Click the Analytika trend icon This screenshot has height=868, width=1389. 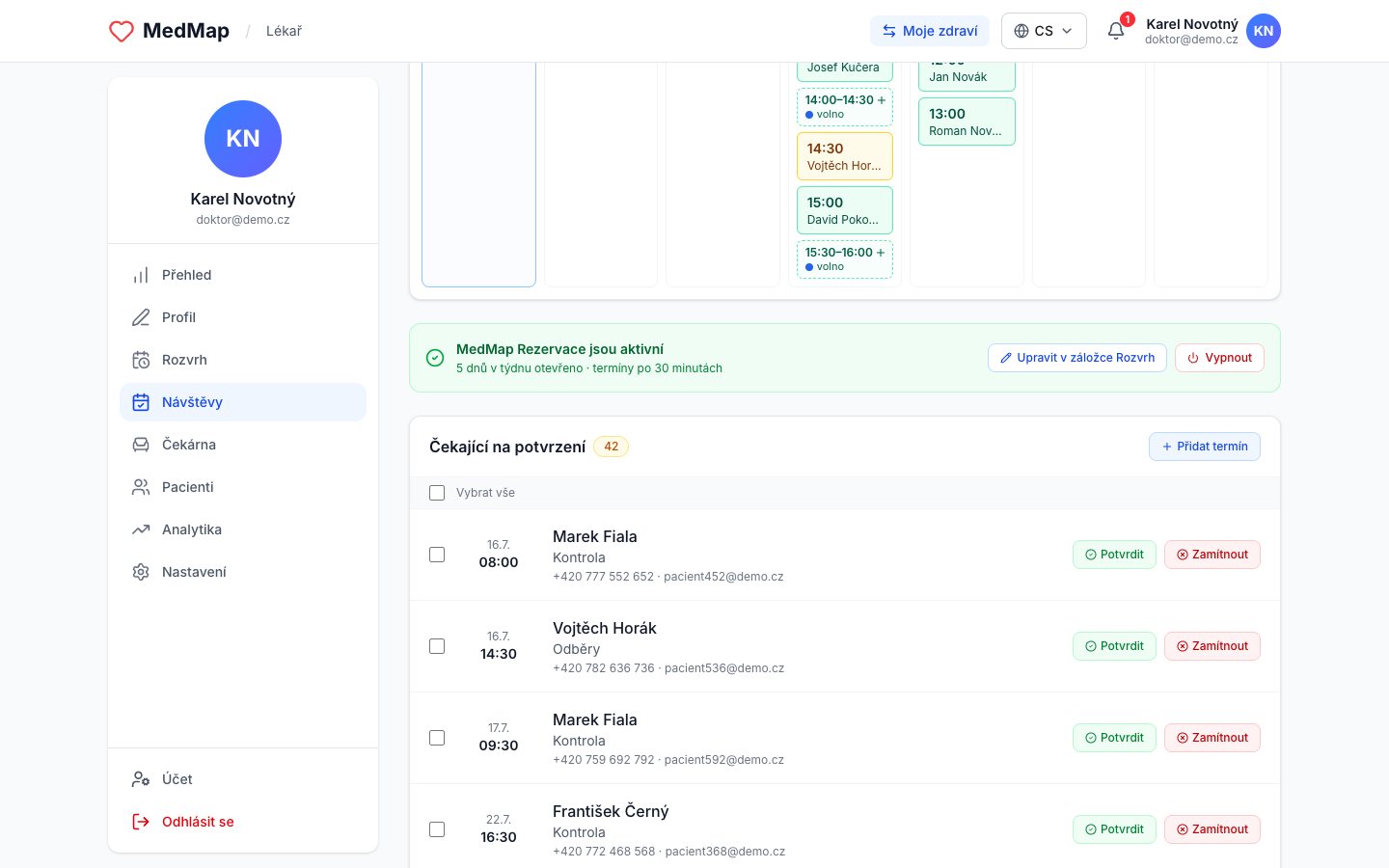141,529
